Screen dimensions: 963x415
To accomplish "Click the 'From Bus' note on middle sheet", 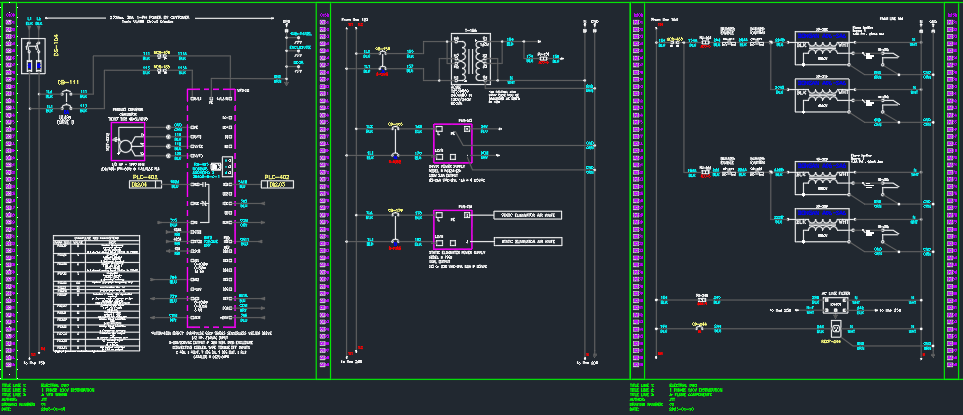I will click(354, 20).
